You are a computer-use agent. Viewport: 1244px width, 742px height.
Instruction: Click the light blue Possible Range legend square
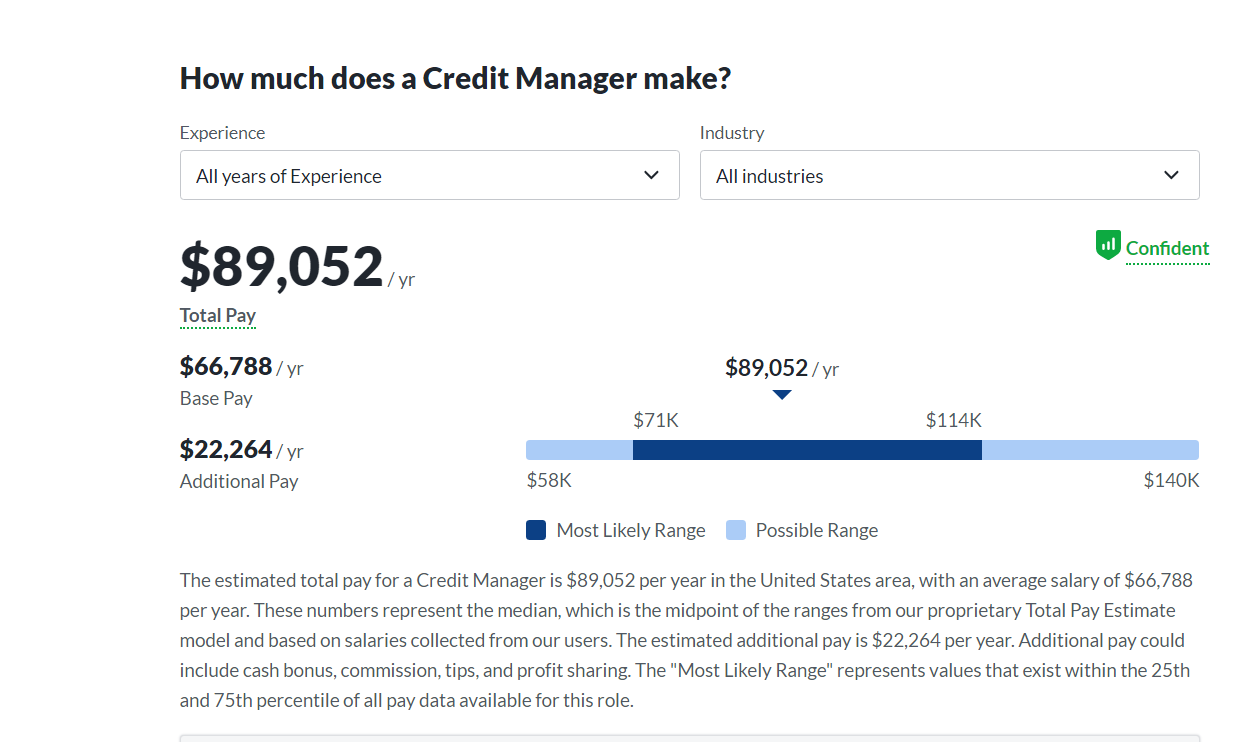pyautogui.click(x=736, y=530)
